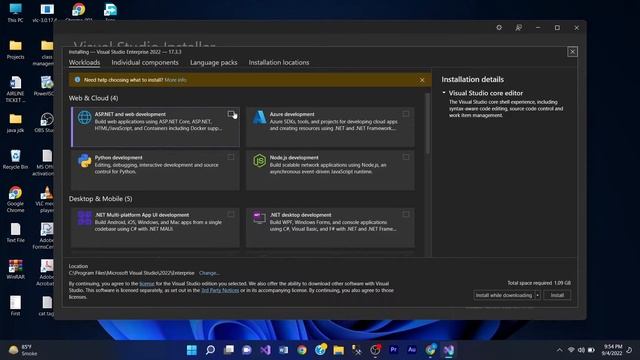The height and width of the screenshot is (360, 640).
Task: Check the ASP.NET and web development workload
Action: 231,114
